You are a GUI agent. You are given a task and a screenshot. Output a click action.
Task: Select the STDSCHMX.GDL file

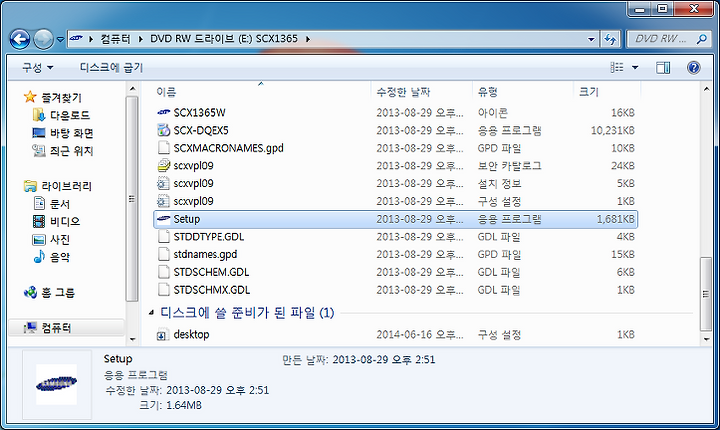pos(396,290)
